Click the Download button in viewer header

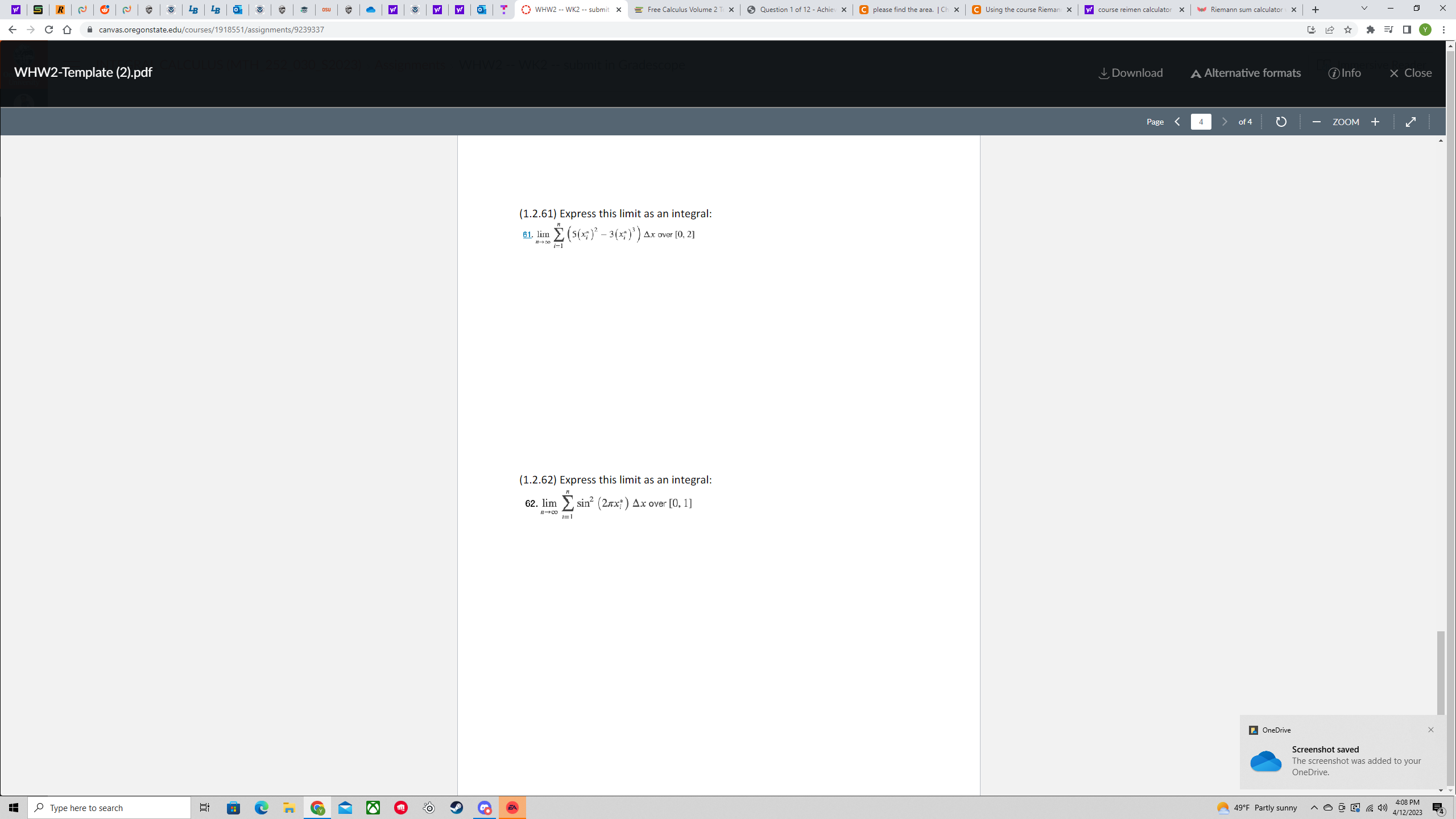(x=1131, y=73)
